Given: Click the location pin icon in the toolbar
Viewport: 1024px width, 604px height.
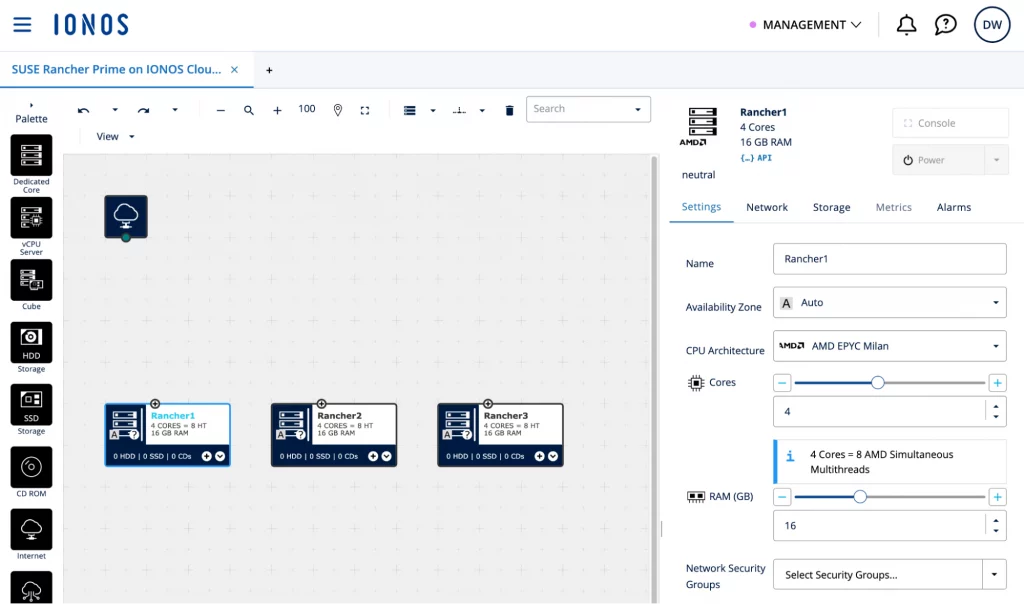Looking at the screenshot, I should point(337,110).
